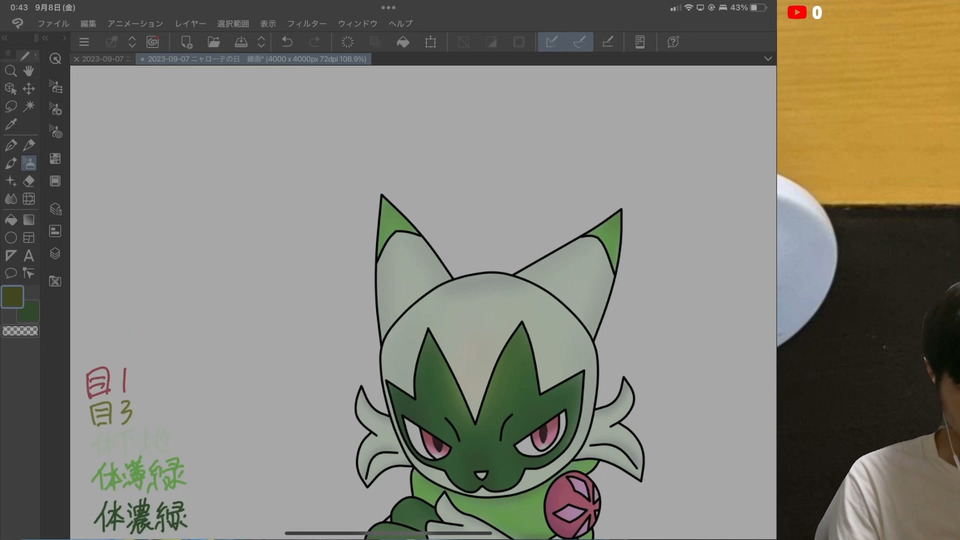This screenshot has width=960, height=540.
Task: Switch to the first 2023-09-07 canvas tab
Action: pos(106,59)
